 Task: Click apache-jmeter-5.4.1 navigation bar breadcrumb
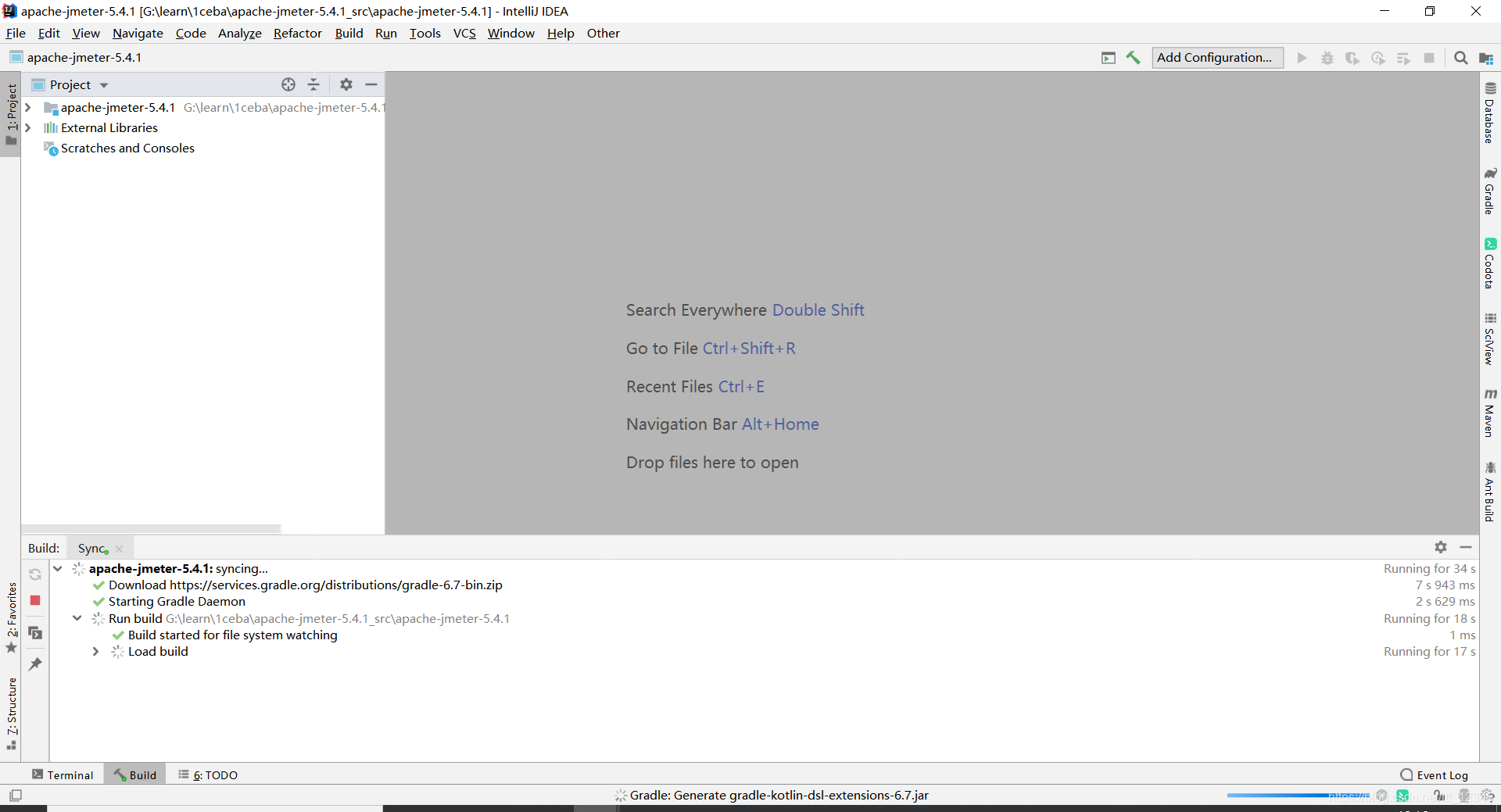pyautogui.click(x=76, y=58)
